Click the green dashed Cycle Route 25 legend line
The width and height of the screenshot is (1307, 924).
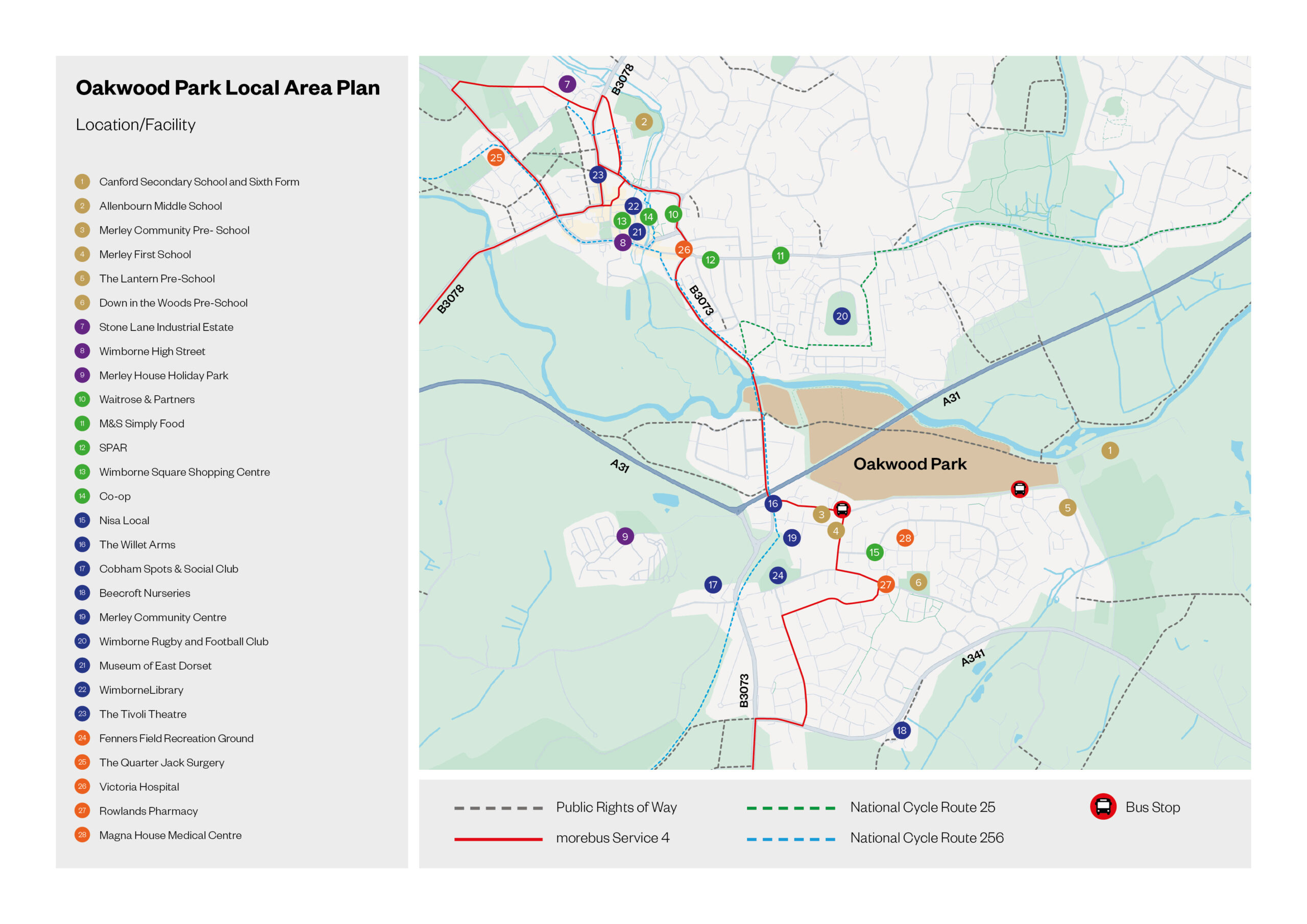click(x=791, y=808)
